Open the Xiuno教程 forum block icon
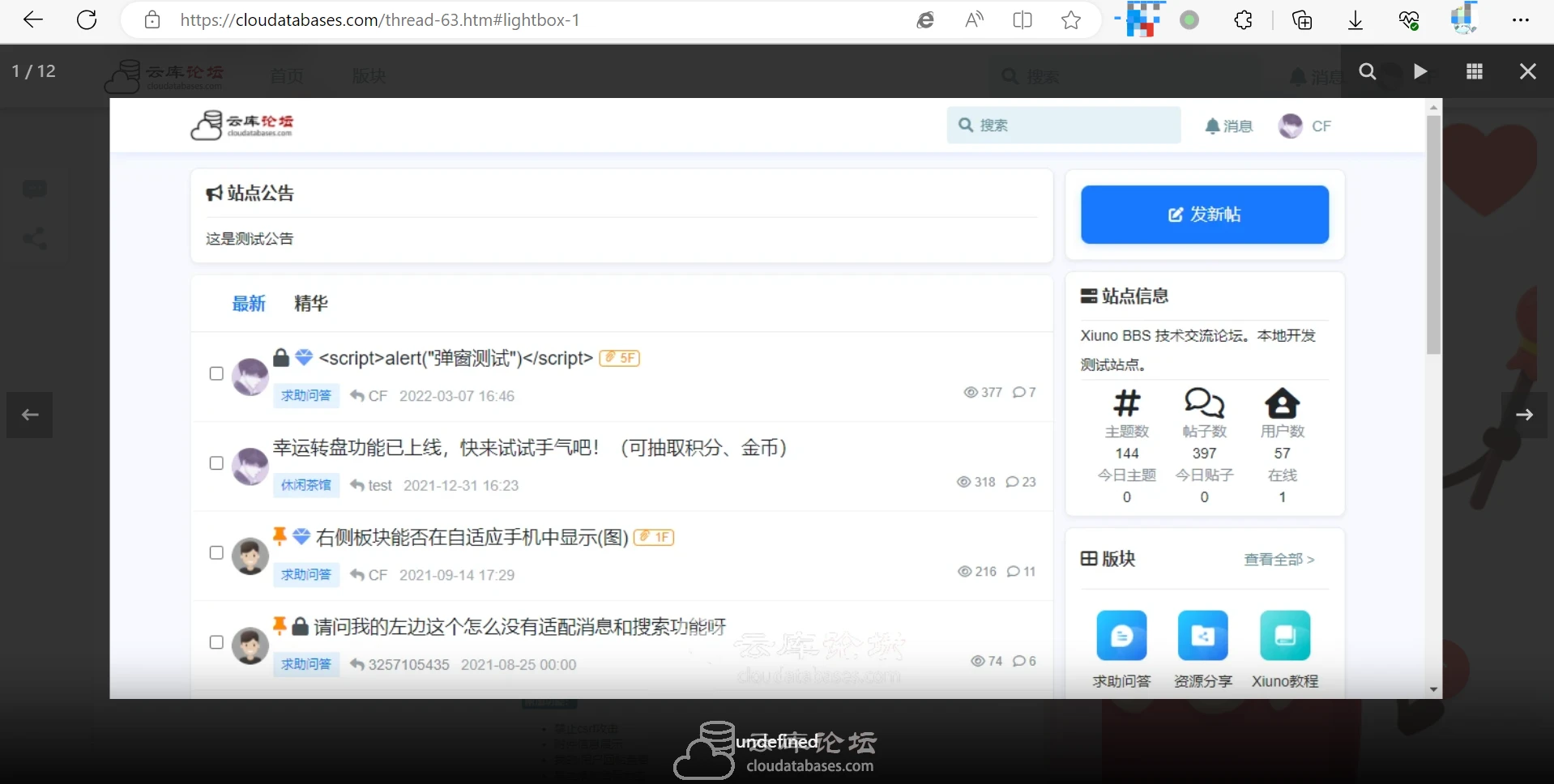Image resolution: width=1554 pixels, height=784 pixels. [1285, 636]
